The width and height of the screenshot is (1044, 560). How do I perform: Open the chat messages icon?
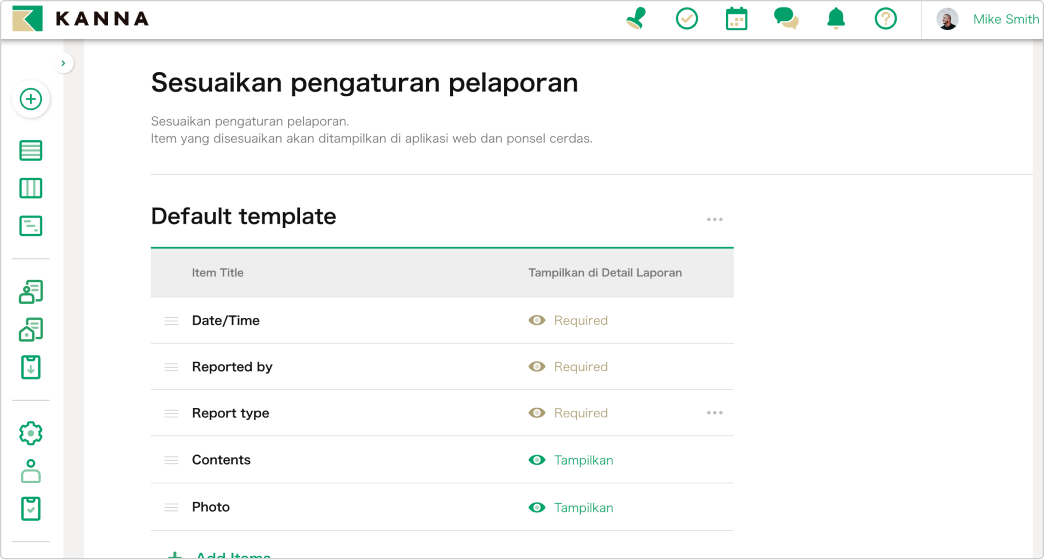coord(786,19)
